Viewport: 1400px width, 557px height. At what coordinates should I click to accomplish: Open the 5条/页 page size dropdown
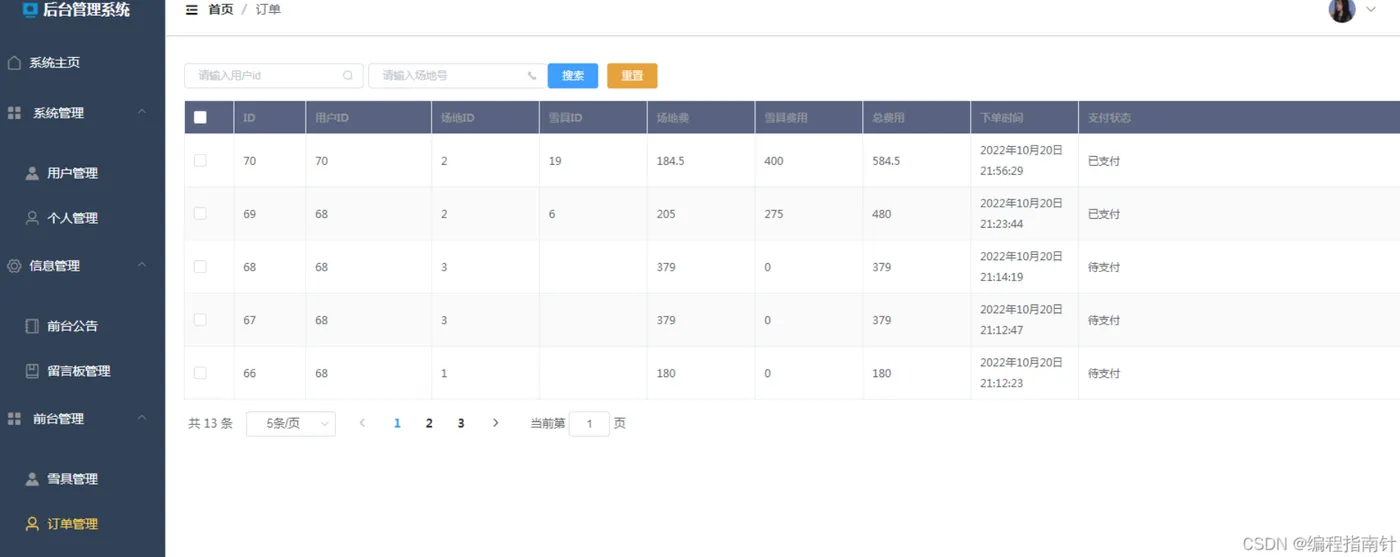[x=291, y=424]
